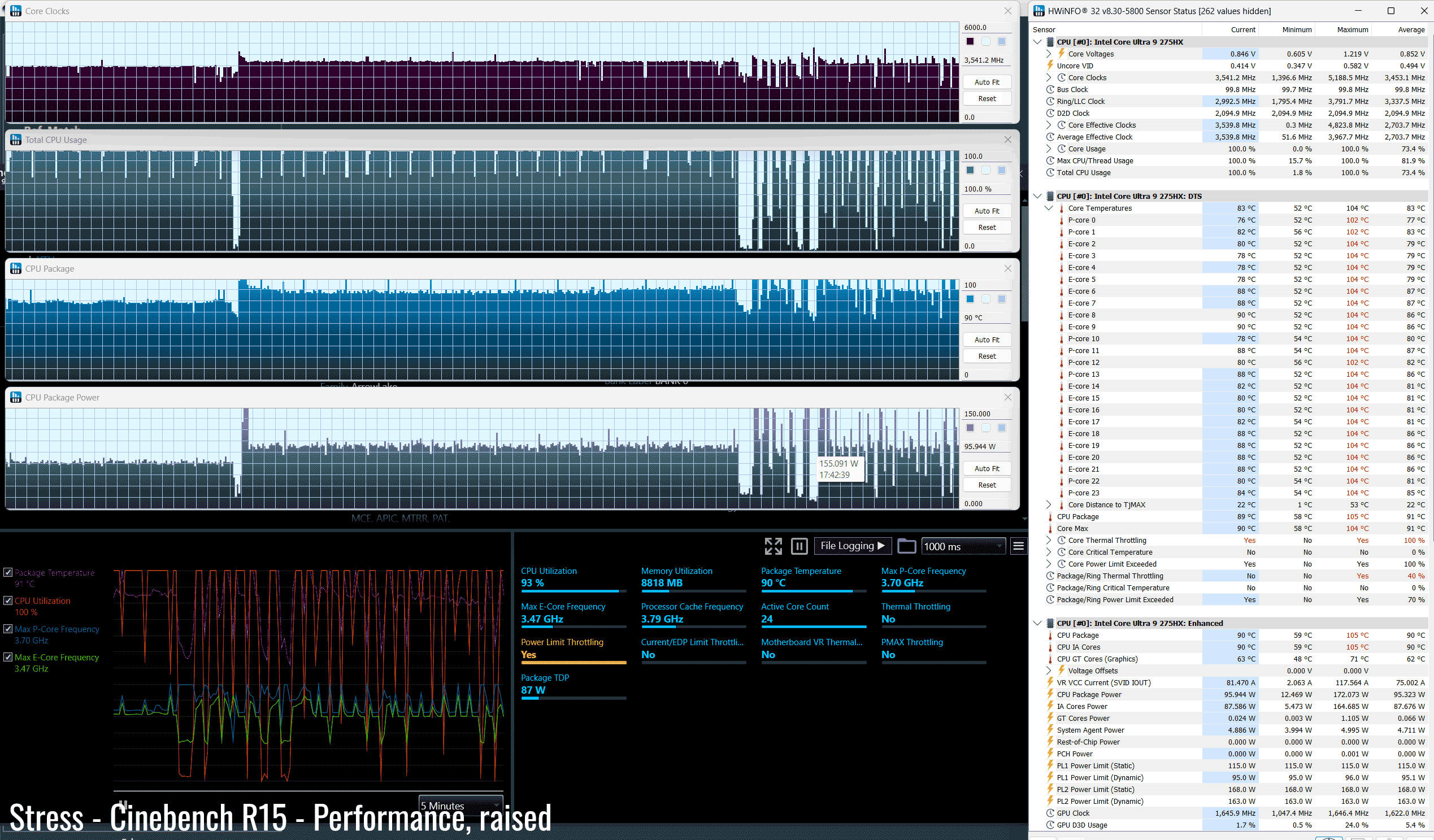Viewport: 1434px width, 840px height.
Task: Disable Max E-Core Frequency checkbox
Action: point(8,657)
